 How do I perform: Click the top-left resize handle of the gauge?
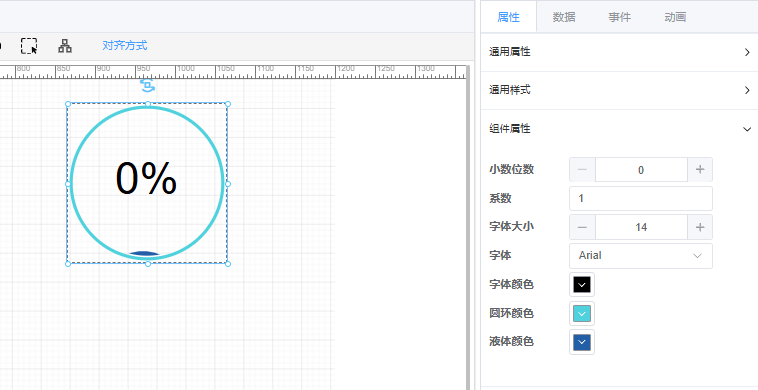coord(68,104)
